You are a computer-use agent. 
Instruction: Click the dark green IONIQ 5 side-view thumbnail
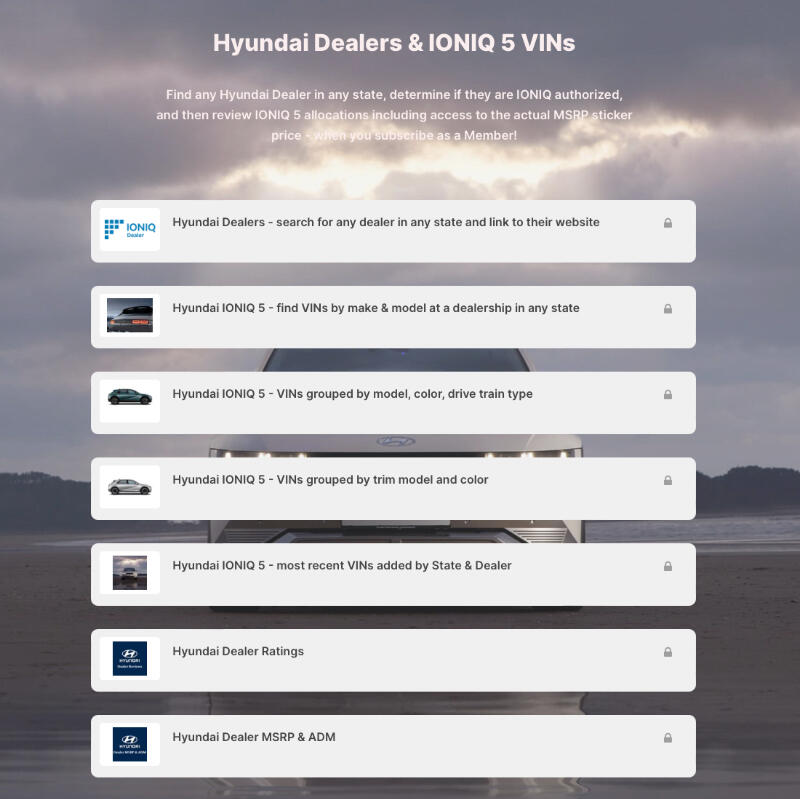[x=130, y=400]
